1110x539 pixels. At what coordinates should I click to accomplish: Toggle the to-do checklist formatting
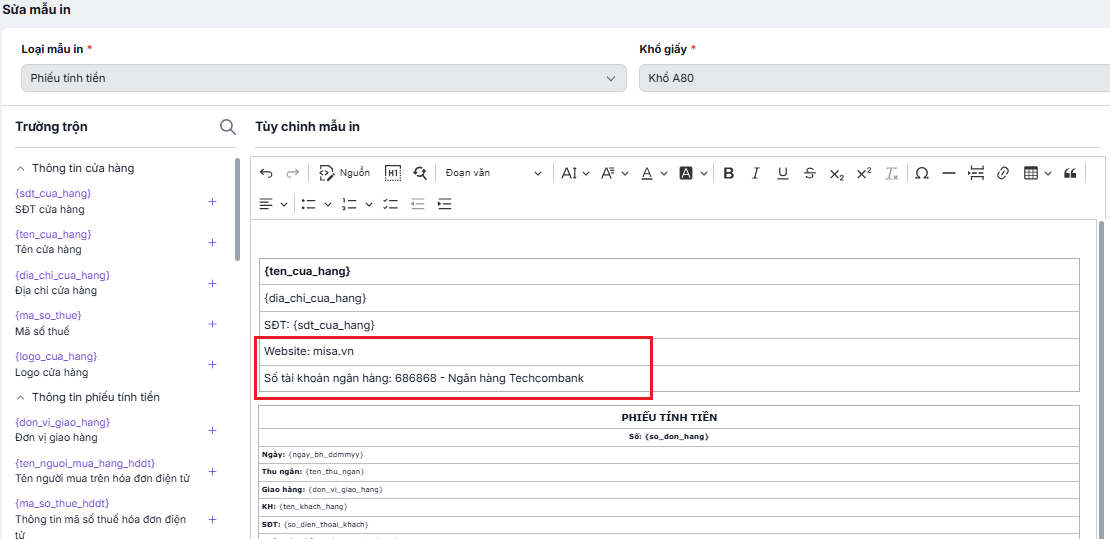click(x=390, y=204)
